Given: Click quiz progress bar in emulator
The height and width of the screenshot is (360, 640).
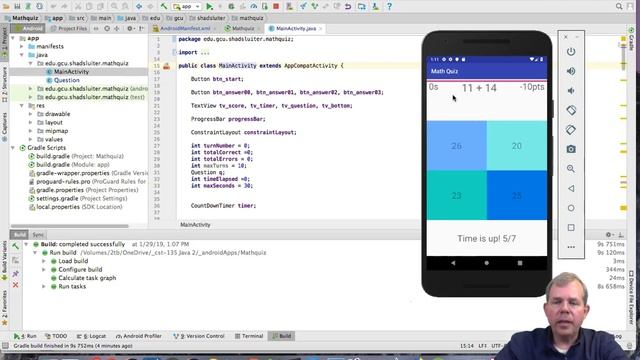Looking at the screenshot, I should click(x=487, y=81).
